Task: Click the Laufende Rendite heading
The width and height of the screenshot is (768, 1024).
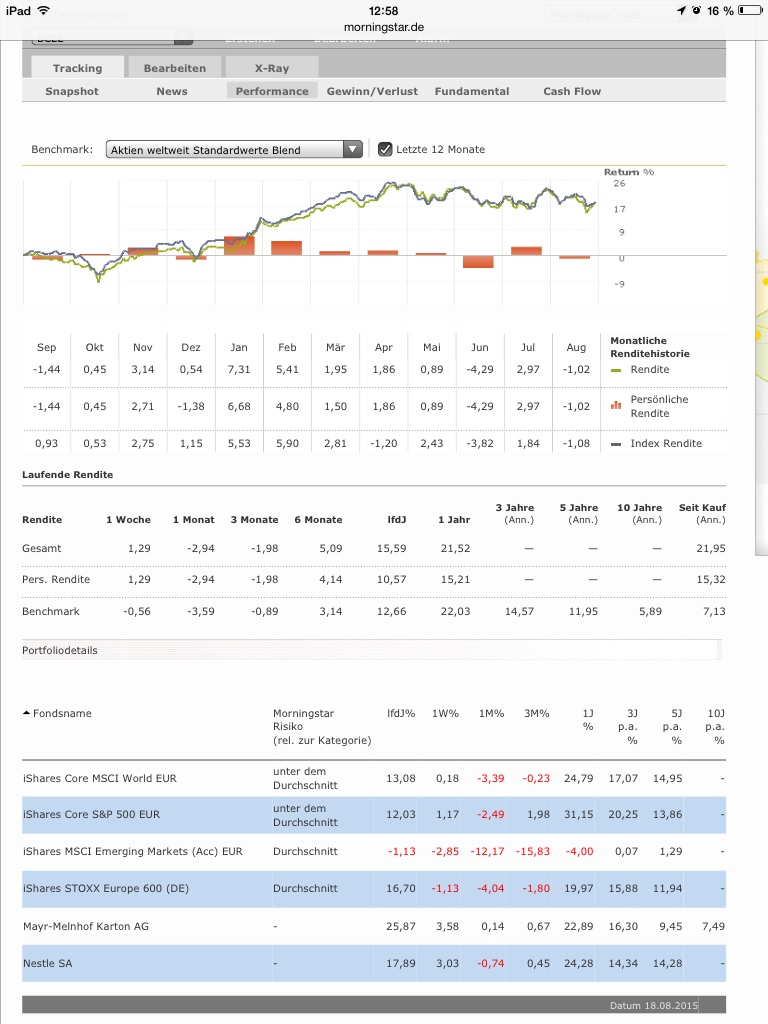Action: (x=67, y=475)
